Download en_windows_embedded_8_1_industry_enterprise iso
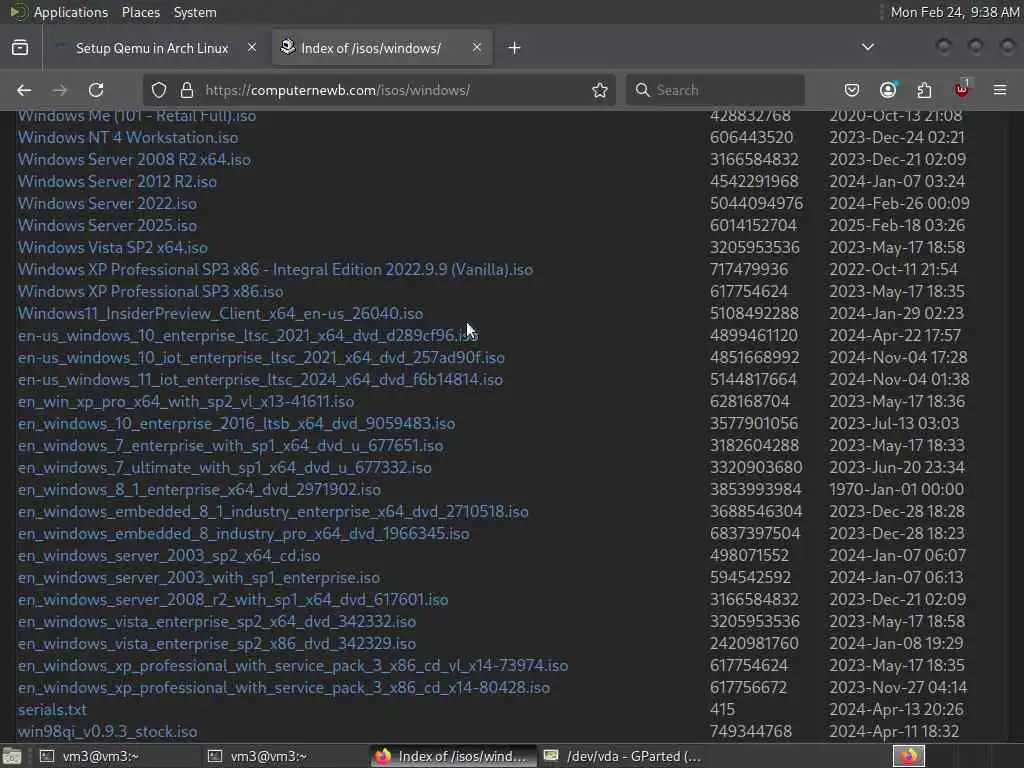 273,512
